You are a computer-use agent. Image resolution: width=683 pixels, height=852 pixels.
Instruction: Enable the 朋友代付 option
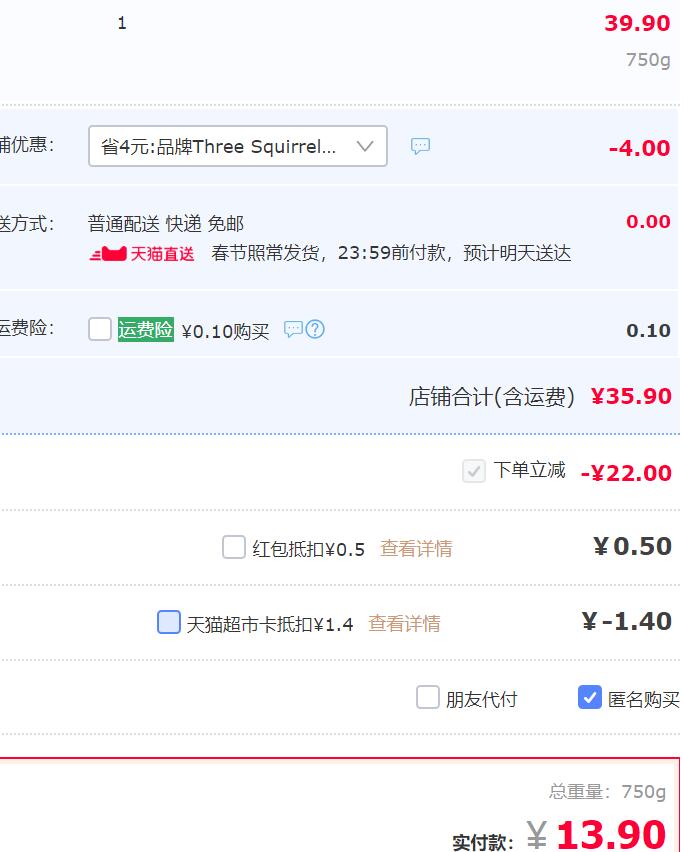point(428,697)
